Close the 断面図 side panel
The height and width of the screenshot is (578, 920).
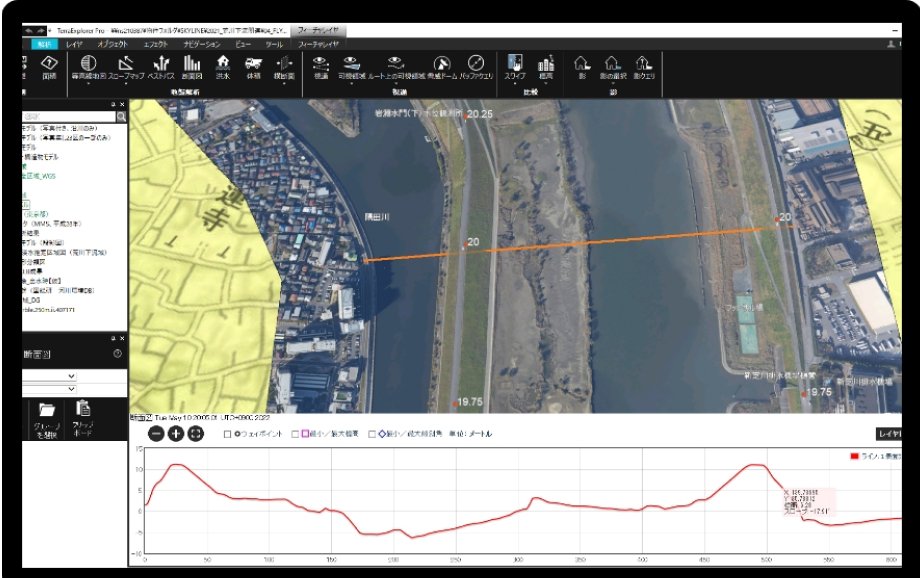click(x=122, y=339)
